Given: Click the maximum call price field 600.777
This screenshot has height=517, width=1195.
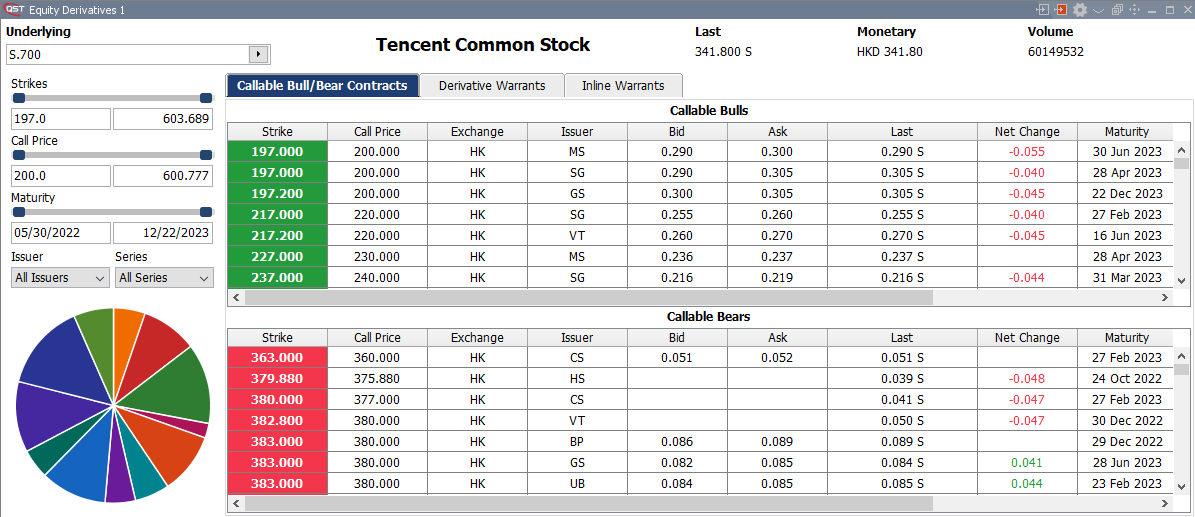Looking at the screenshot, I should 163,176.
